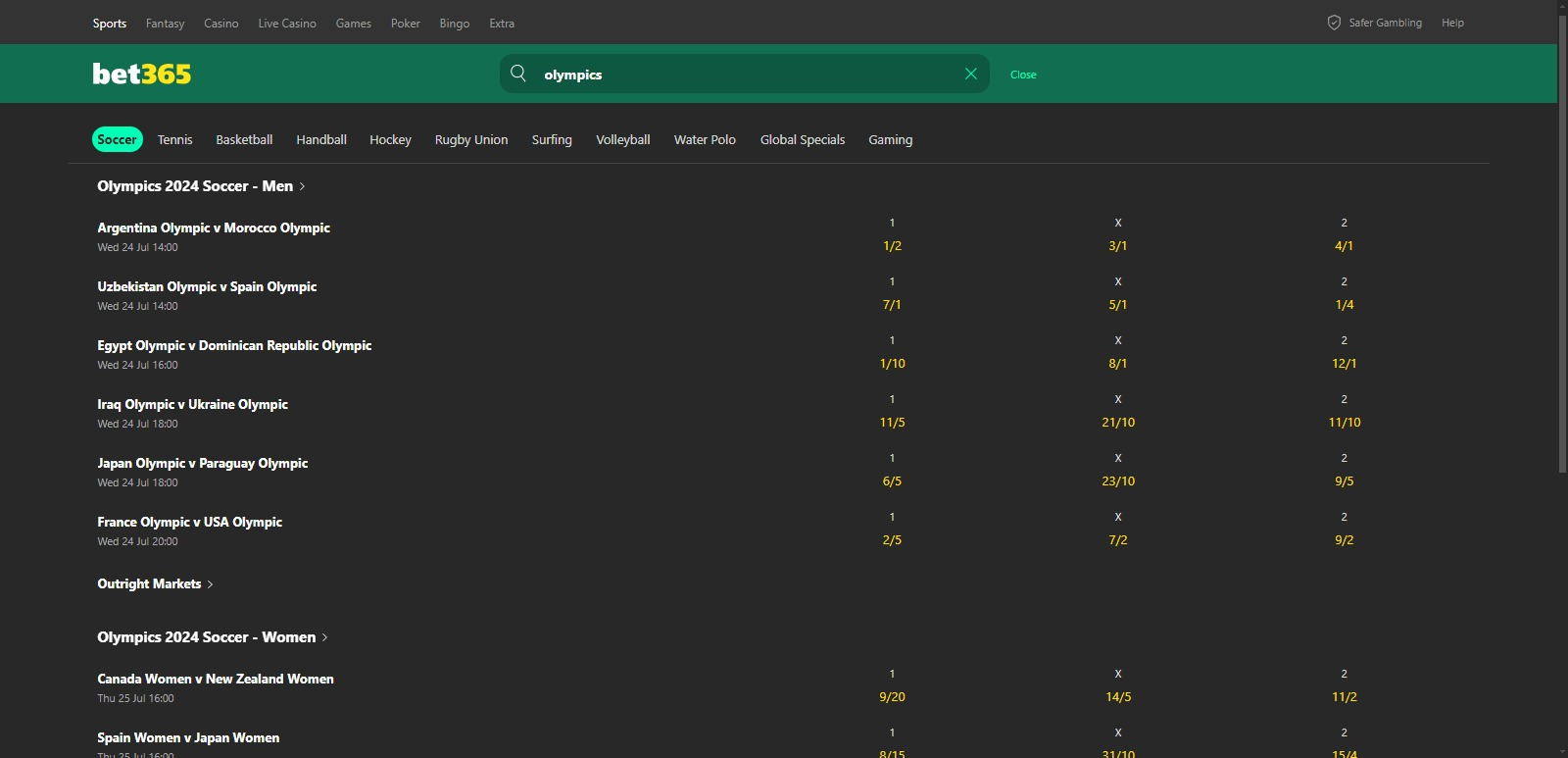
Task: Open the Sports section
Action: point(110,24)
